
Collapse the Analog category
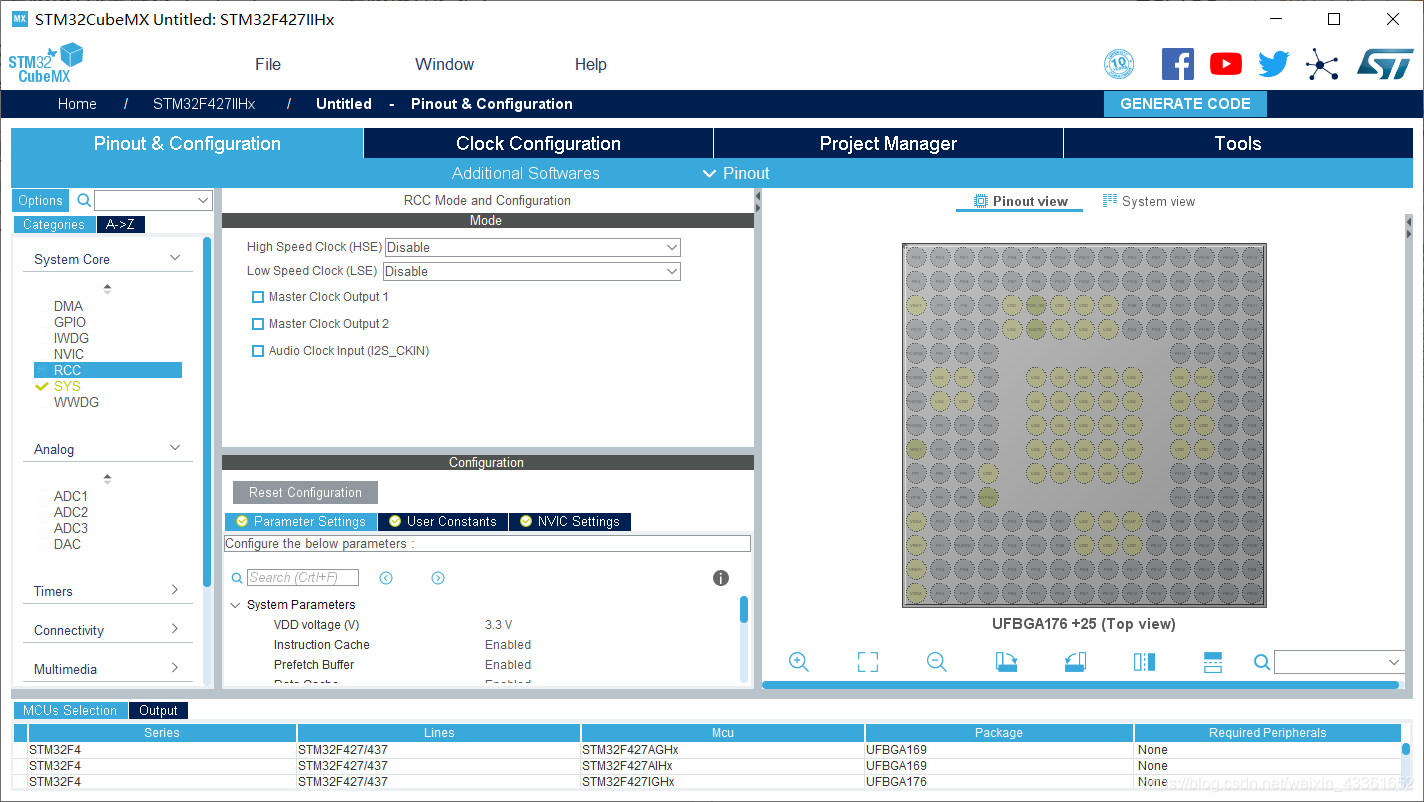[175, 448]
